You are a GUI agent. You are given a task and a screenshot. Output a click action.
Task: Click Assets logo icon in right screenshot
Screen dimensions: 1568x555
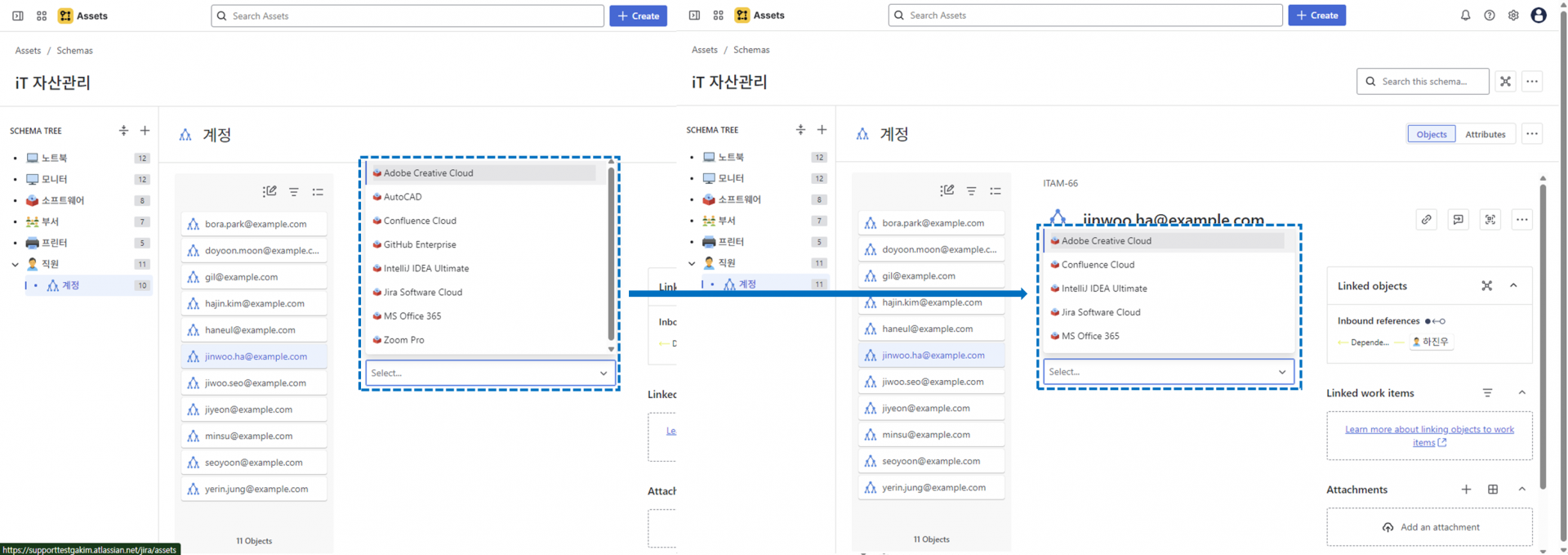[742, 15]
